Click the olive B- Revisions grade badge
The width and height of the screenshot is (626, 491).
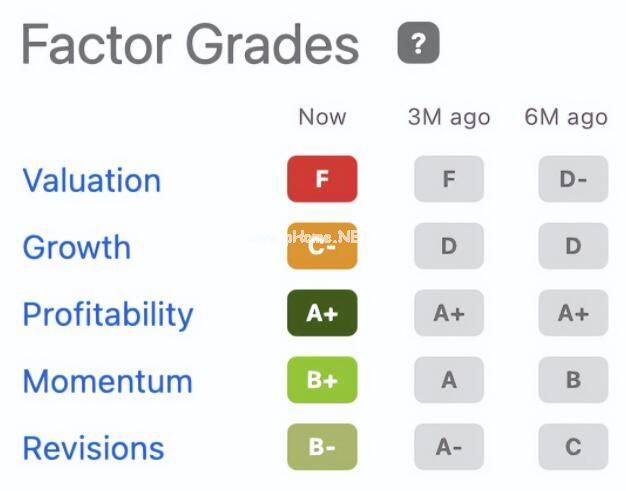click(x=322, y=447)
